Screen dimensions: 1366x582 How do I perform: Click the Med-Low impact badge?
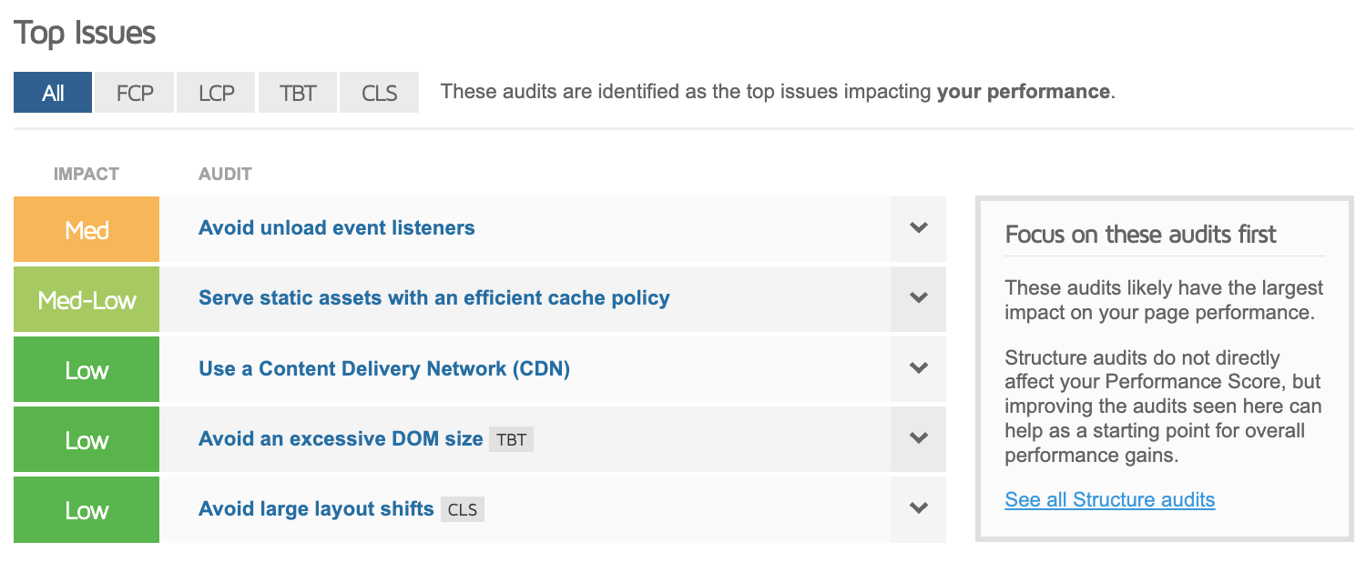click(x=86, y=299)
